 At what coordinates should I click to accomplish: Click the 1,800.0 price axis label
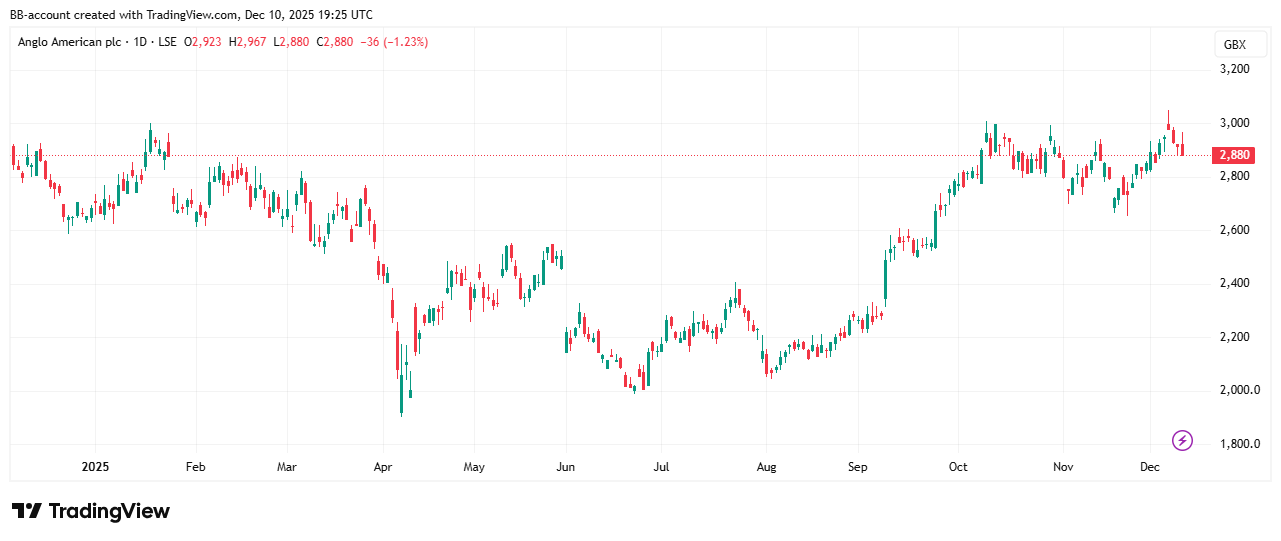click(1238, 444)
